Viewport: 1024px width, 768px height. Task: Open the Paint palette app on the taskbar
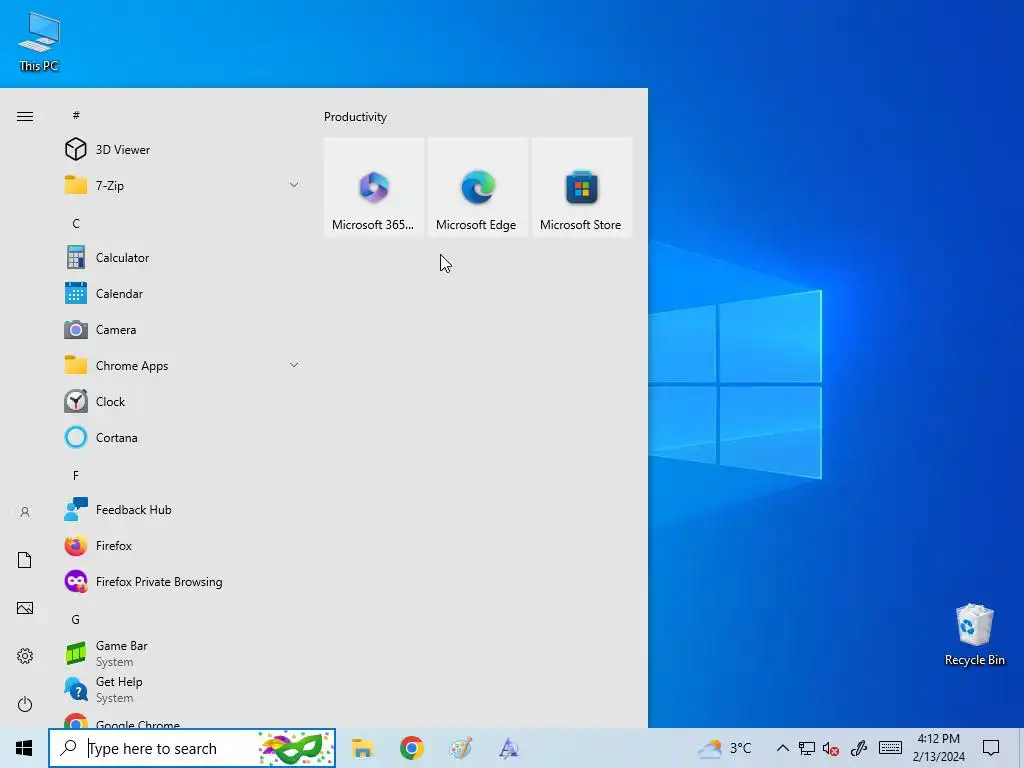tap(460, 748)
